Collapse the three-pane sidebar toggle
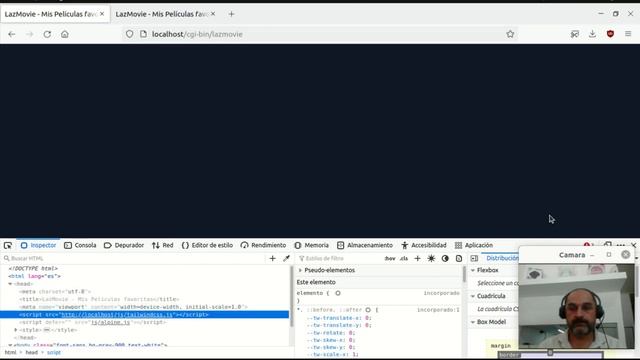640x360 pixels. click(x=474, y=258)
